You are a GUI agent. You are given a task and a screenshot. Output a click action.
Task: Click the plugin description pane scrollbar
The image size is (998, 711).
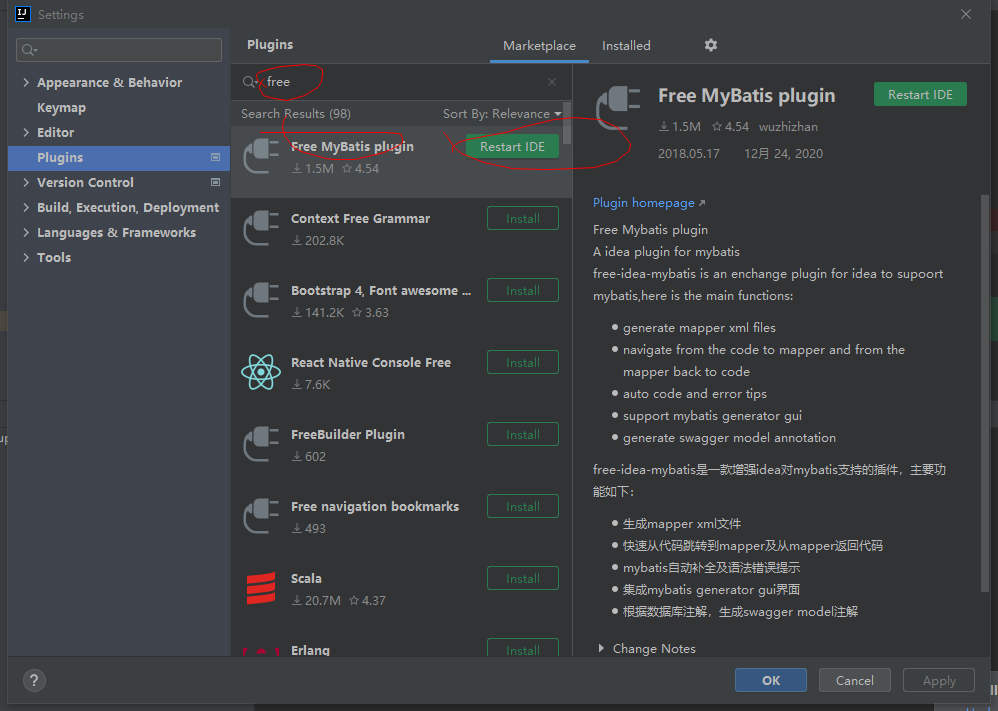[985, 395]
